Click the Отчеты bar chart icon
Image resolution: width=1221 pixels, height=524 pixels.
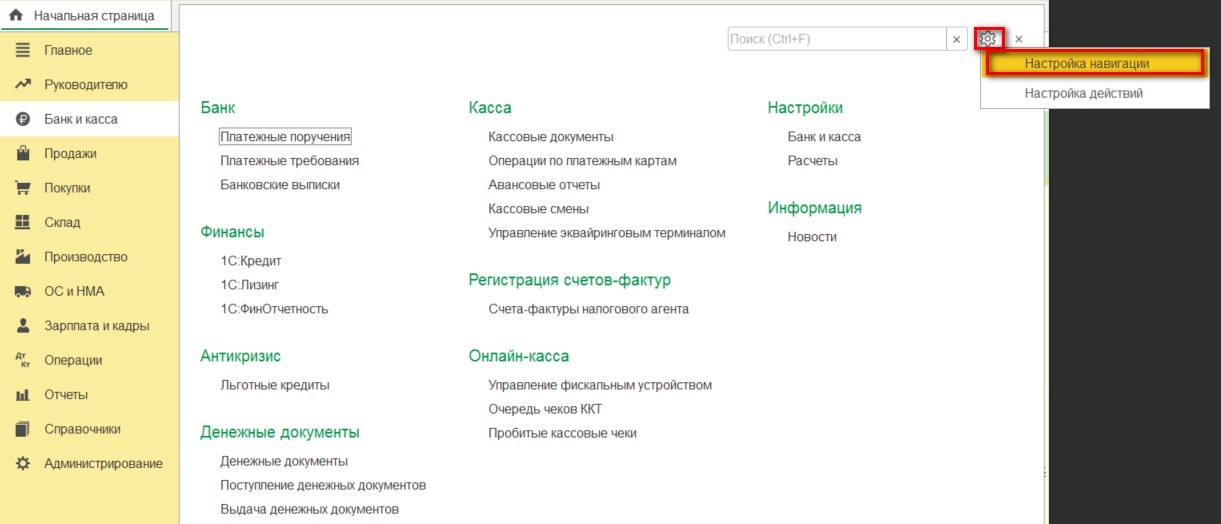[23, 395]
